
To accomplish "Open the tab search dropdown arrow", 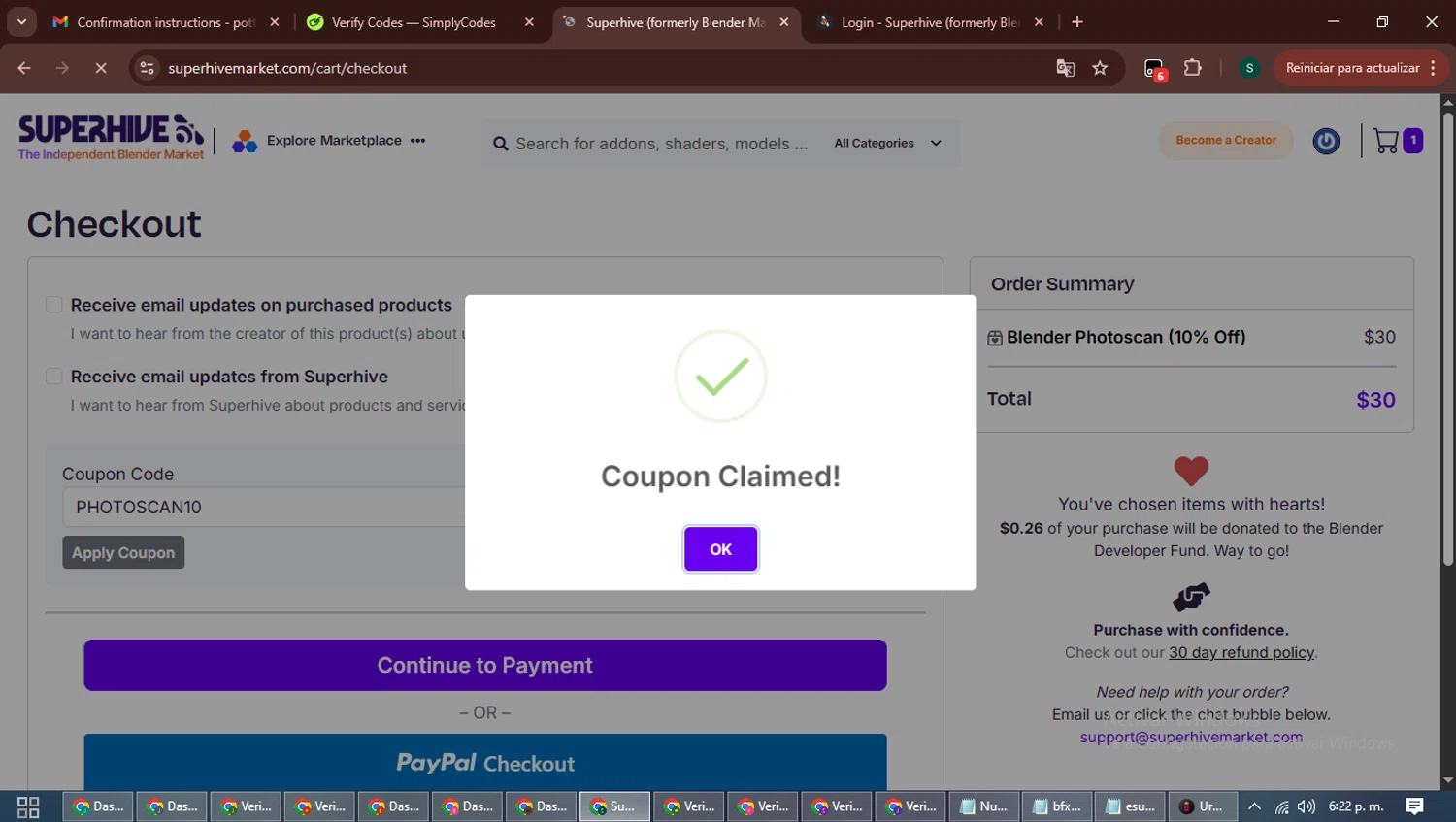I will (x=21, y=21).
